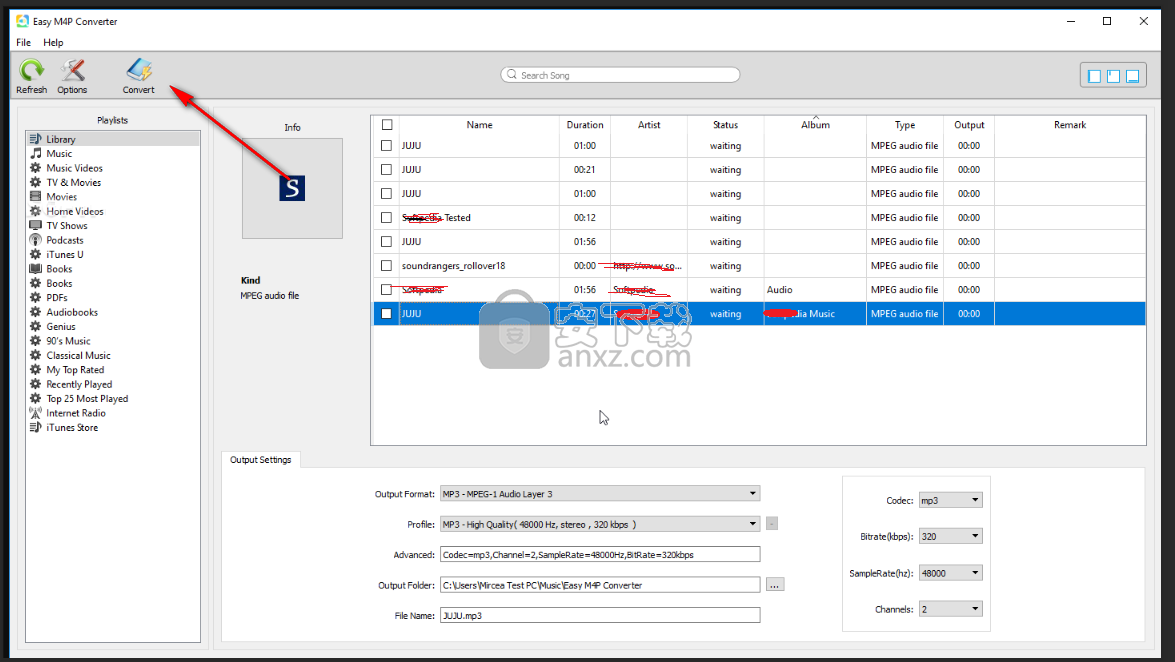Image resolution: width=1175 pixels, height=662 pixels.
Task: Check the JUJU 00:21 row checkbox
Action: tap(387, 169)
